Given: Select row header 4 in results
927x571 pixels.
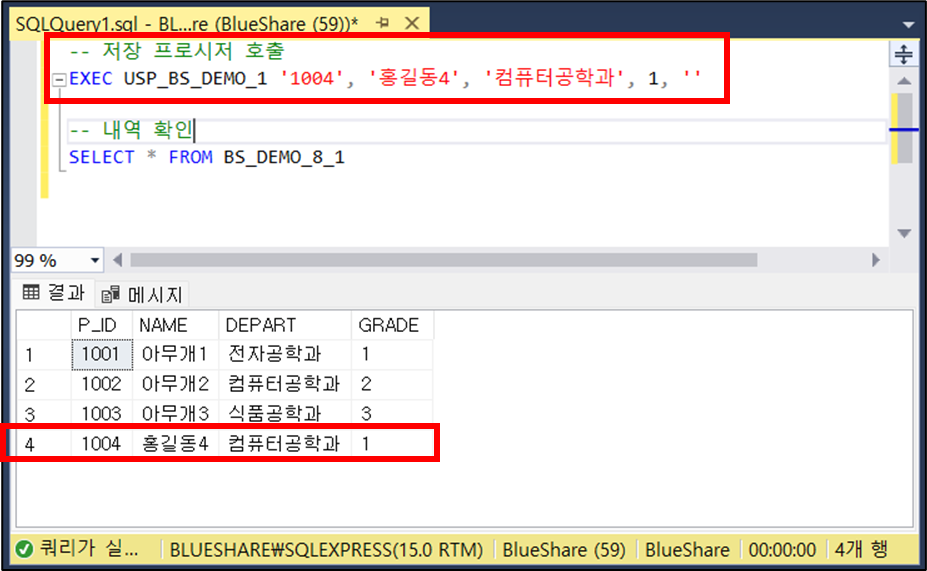Looking at the screenshot, I should [x=44, y=443].
